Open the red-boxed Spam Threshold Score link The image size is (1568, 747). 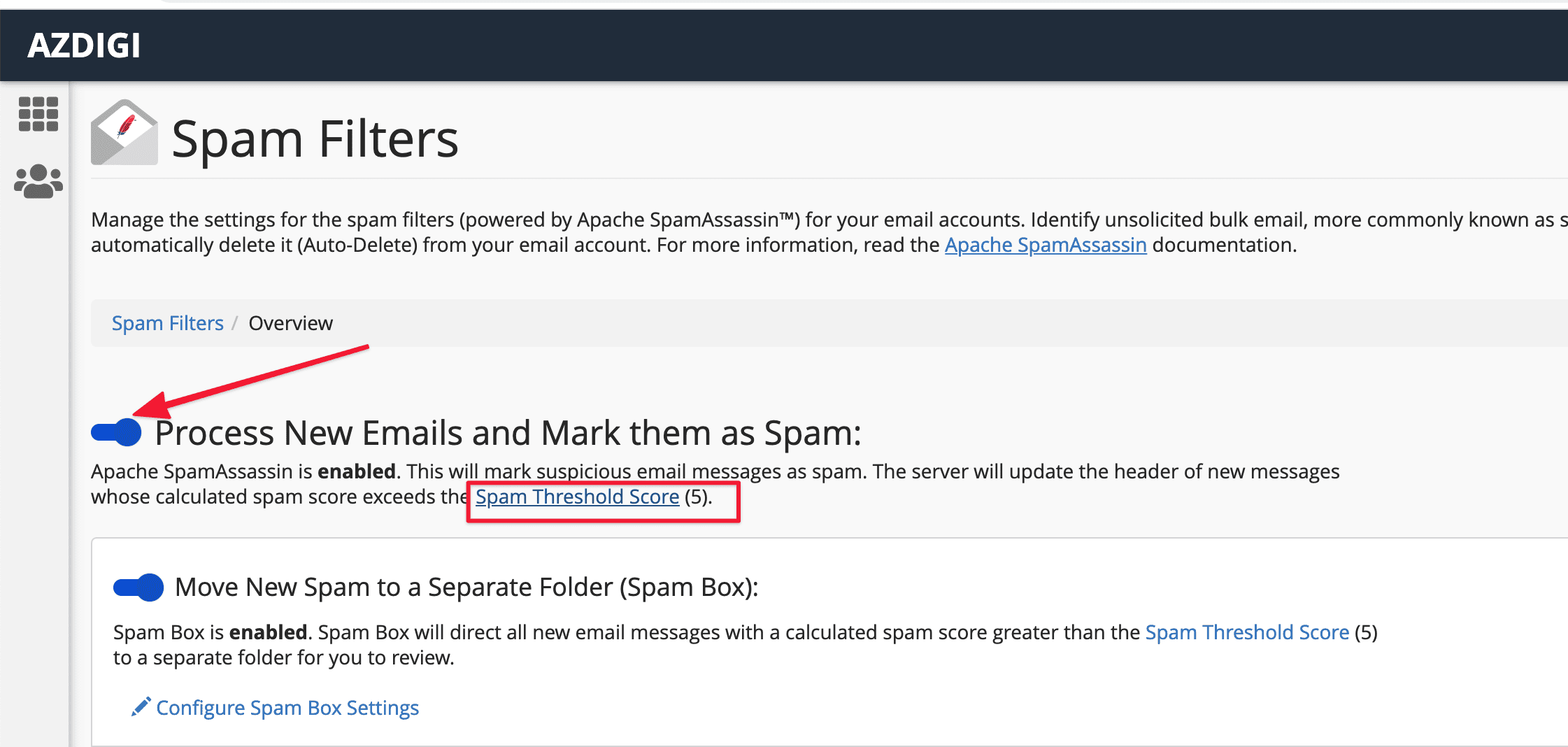[x=577, y=497]
